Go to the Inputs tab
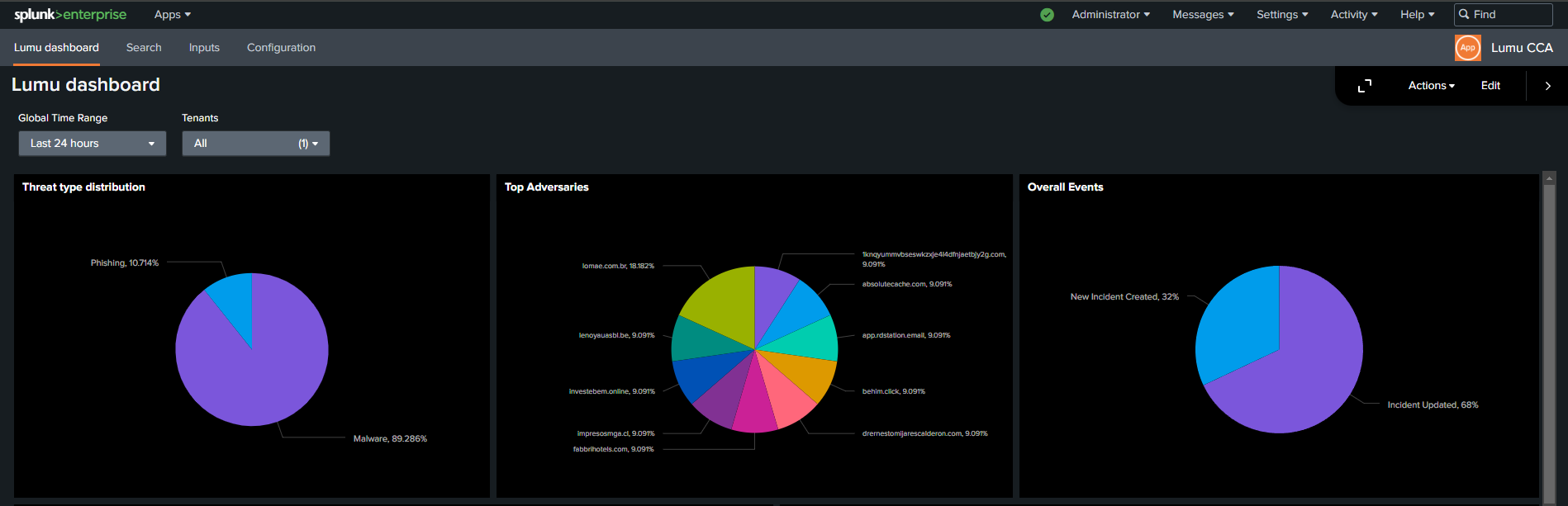 [204, 48]
